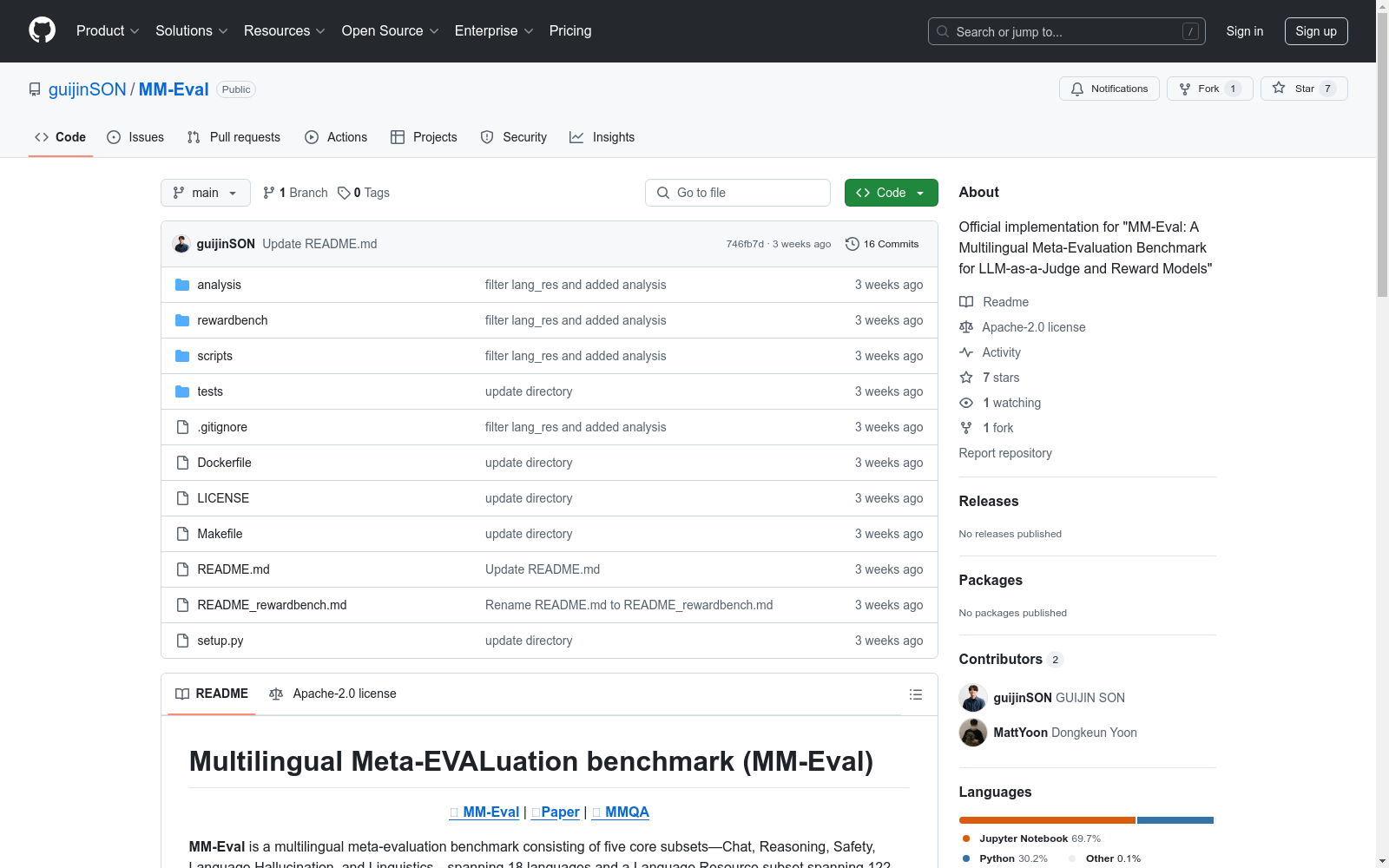Select the Apache-2.0 license tab in README panel
1389x868 pixels.
(333, 694)
